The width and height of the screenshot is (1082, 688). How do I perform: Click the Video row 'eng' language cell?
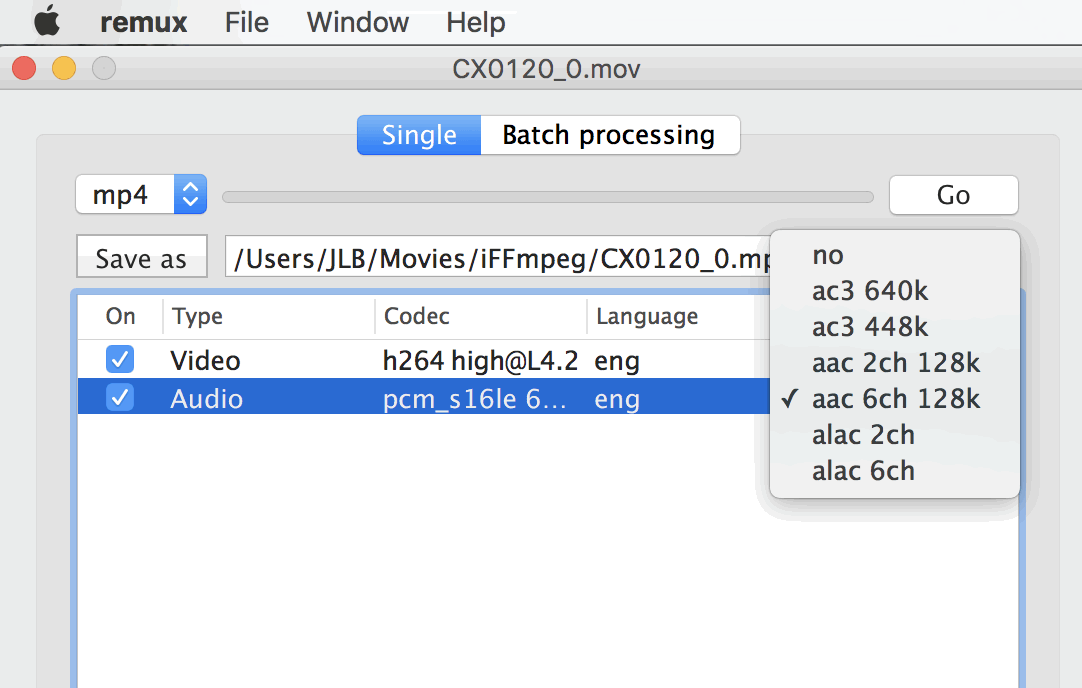tap(617, 362)
